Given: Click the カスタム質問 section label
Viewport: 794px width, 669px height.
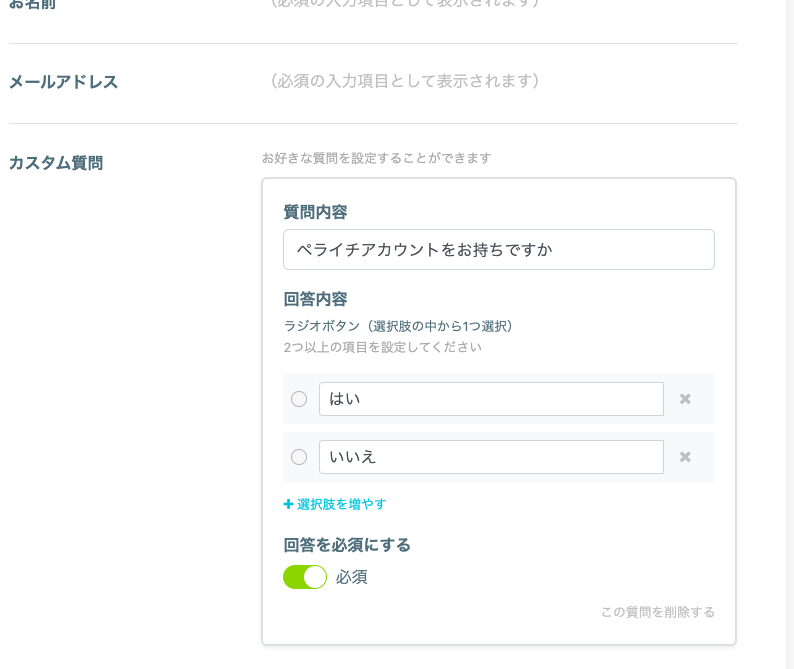Looking at the screenshot, I should coord(56,163).
